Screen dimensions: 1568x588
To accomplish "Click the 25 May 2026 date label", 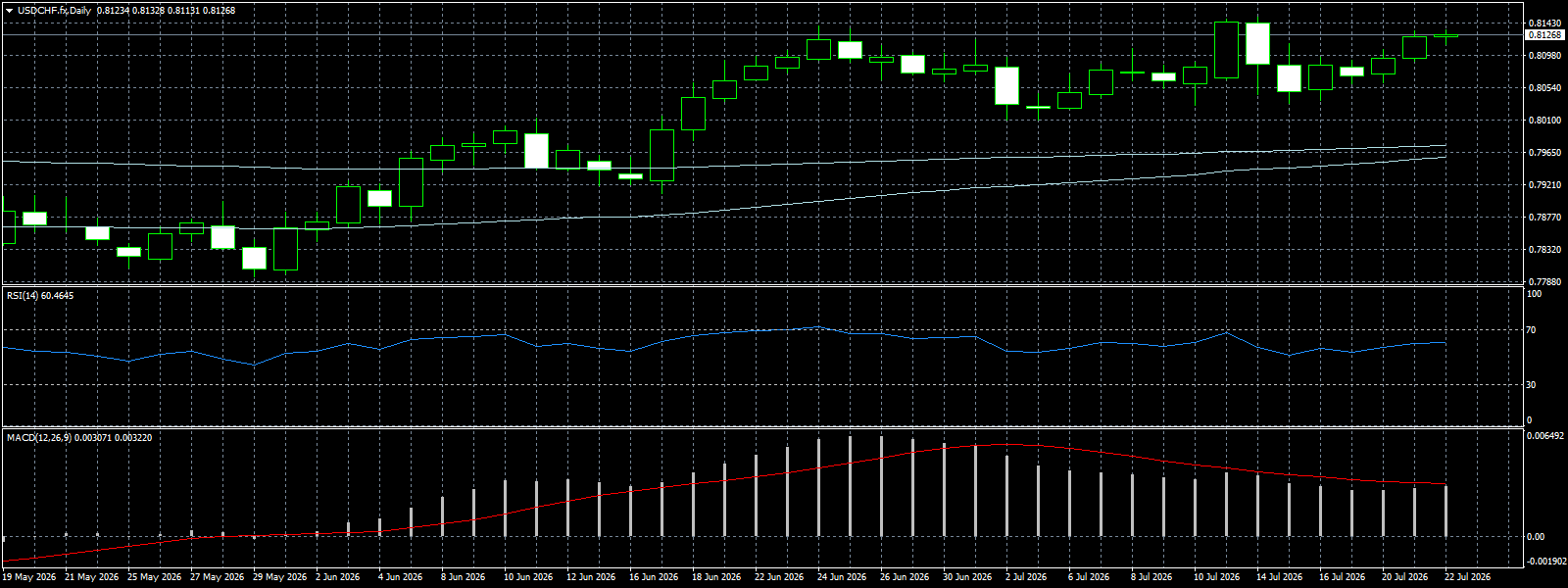I will click(155, 577).
